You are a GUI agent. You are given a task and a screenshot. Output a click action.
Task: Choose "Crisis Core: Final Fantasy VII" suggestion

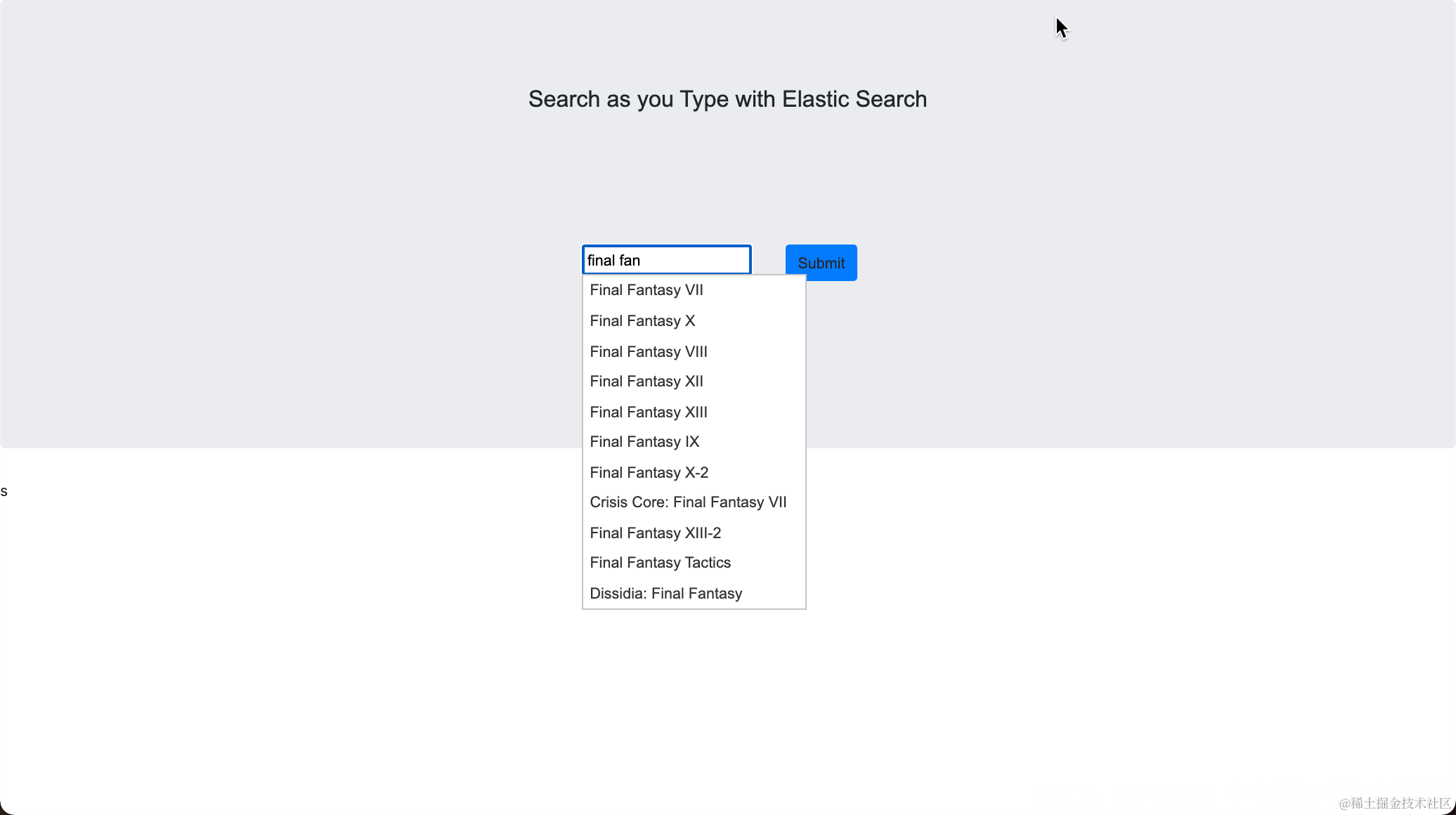[688, 502]
